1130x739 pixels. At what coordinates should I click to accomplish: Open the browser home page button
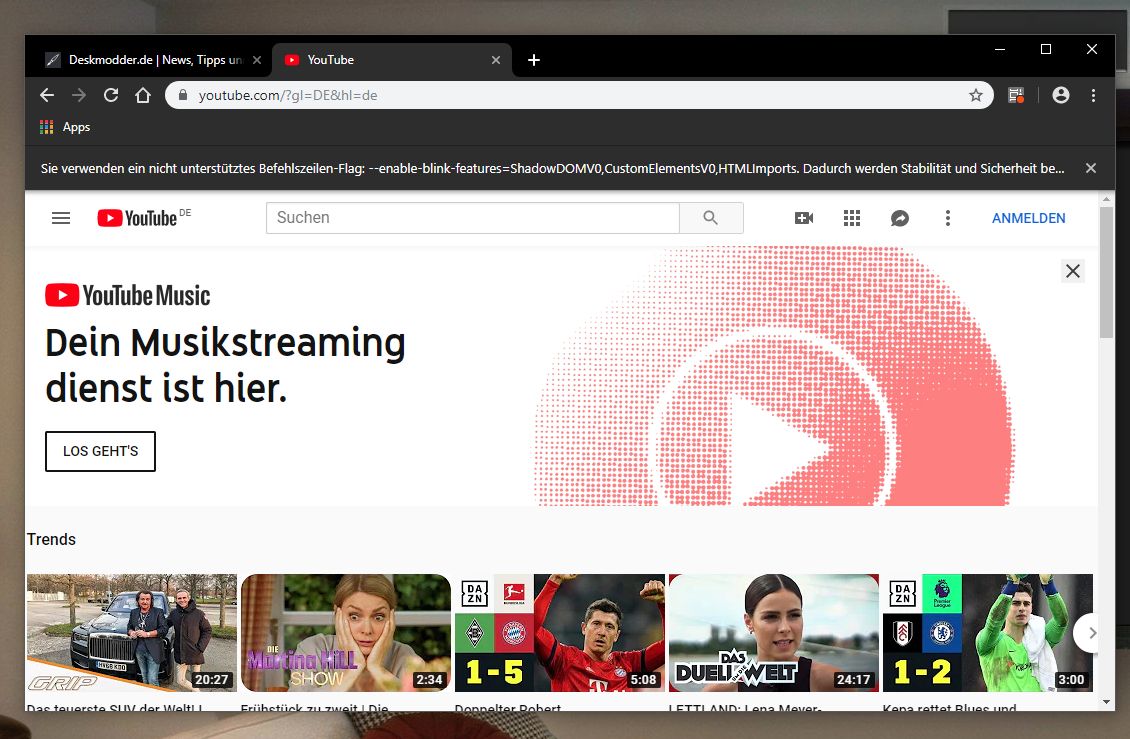click(x=143, y=95)
